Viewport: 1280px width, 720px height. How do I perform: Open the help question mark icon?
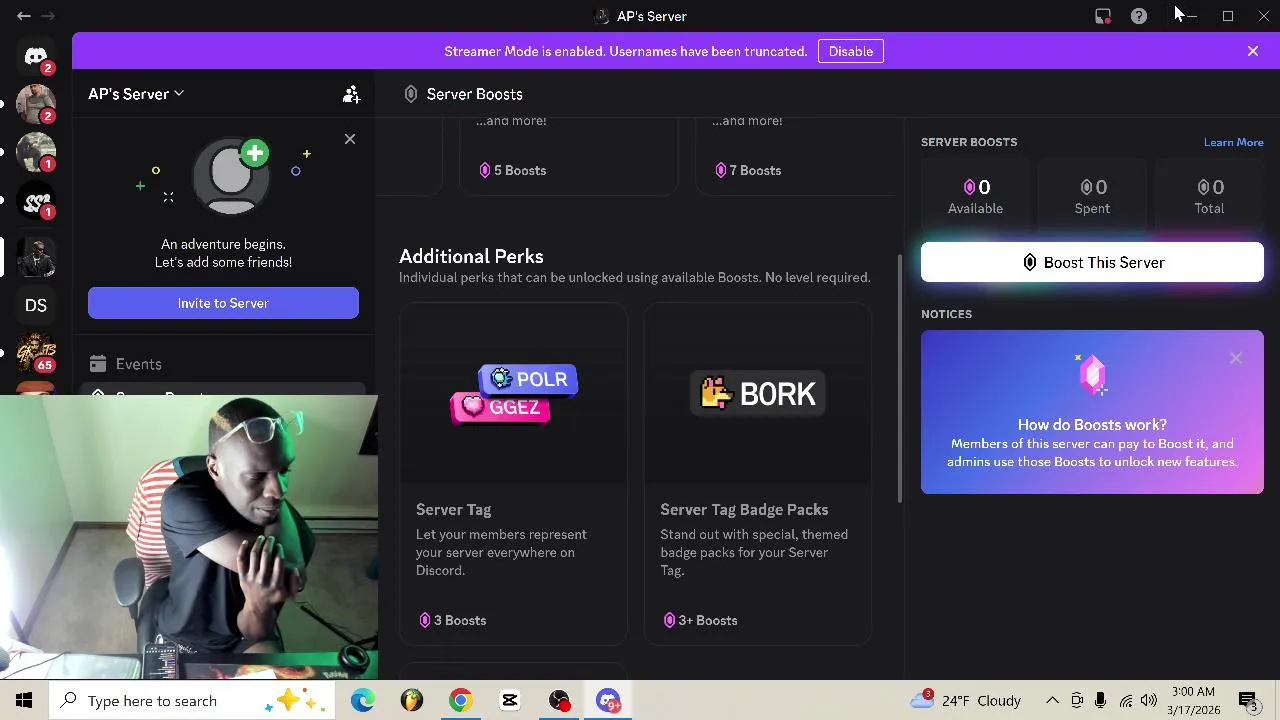pos(1139,16)
